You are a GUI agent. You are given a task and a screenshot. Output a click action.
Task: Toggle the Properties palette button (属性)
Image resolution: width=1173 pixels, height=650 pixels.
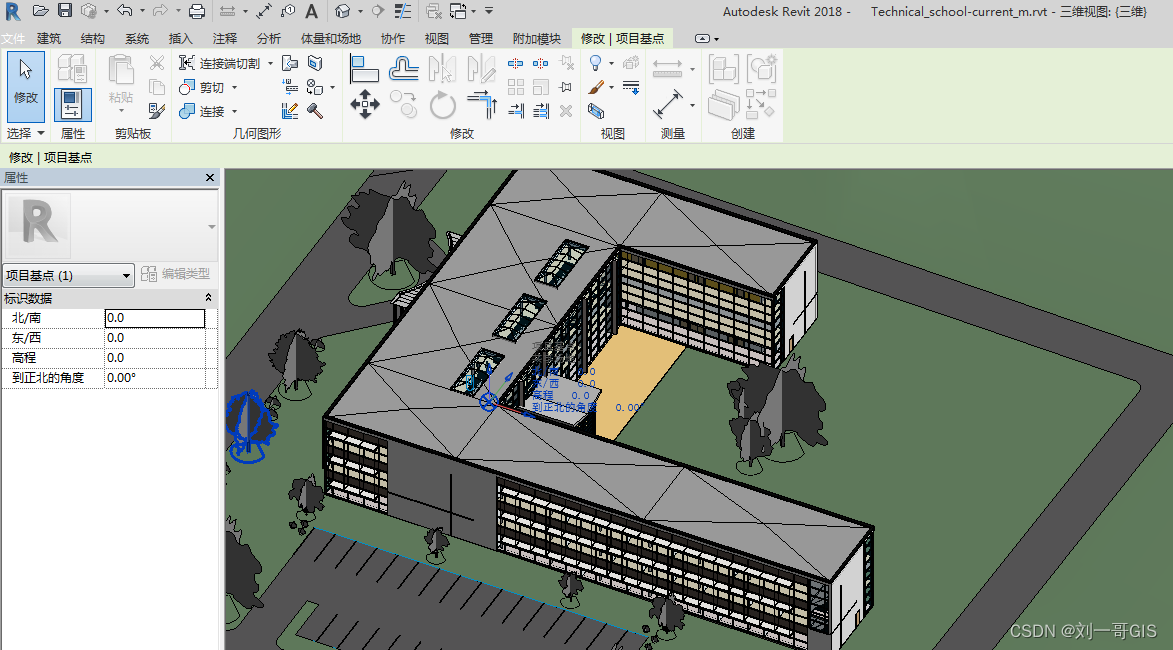(73, 105)
